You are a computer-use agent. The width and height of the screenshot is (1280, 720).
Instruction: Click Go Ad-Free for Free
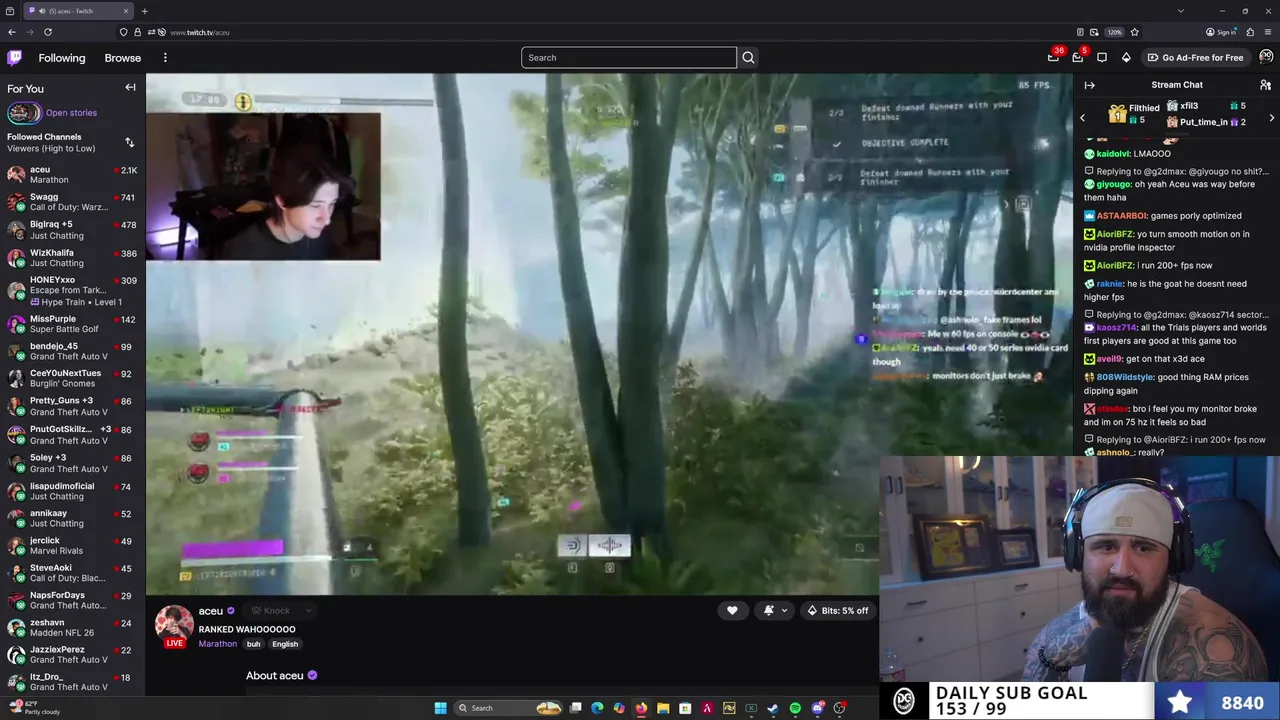[x=1195, y=58]
